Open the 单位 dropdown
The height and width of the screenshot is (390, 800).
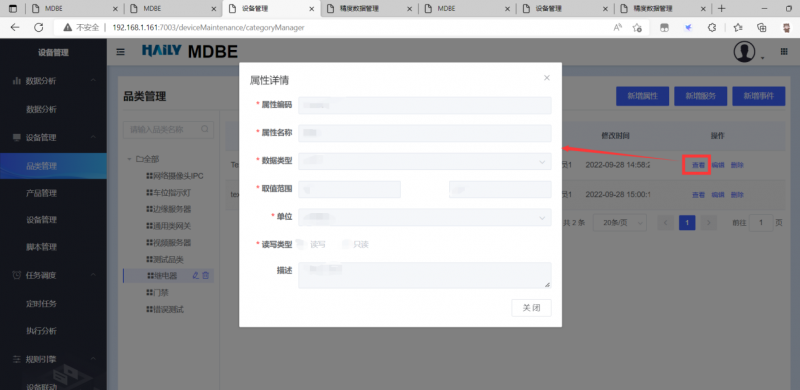[424, 217]
